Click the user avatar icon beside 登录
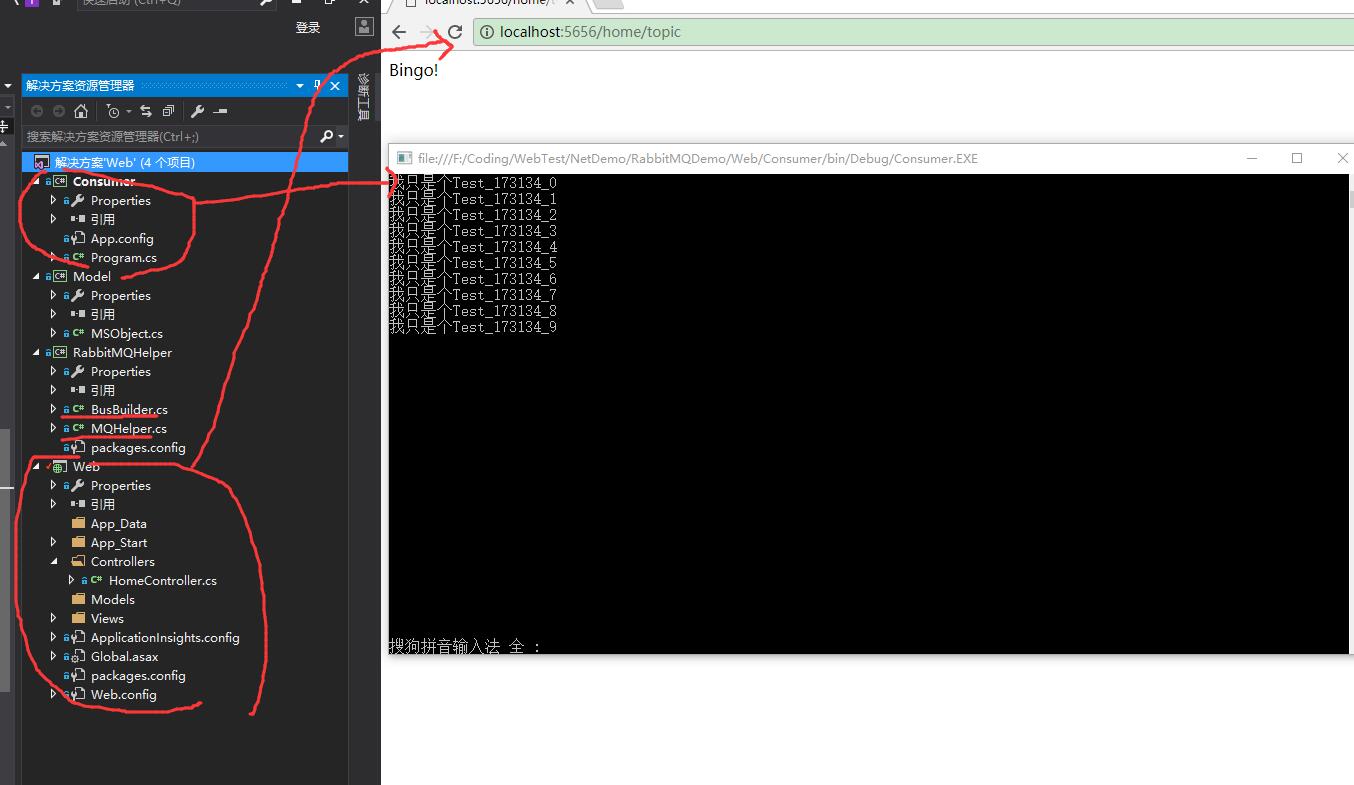The height and width of the screenshot is (785, 1354). point(363,26)
